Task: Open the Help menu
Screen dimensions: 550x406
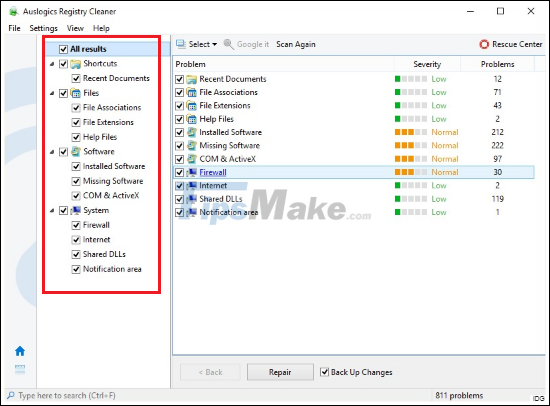Action: [x=101, y=28]
